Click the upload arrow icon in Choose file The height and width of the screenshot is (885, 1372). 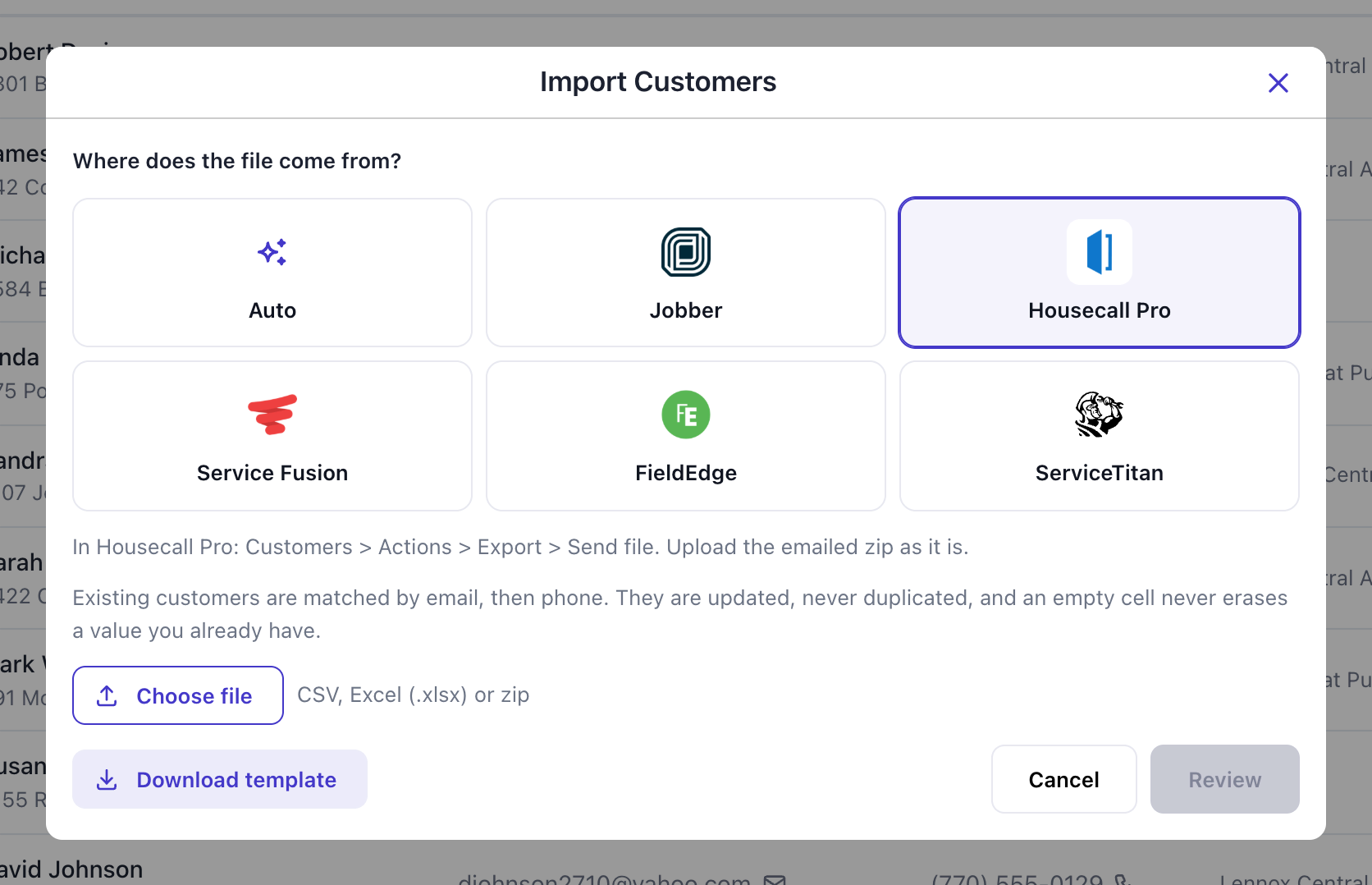click(x=107, y=696)
